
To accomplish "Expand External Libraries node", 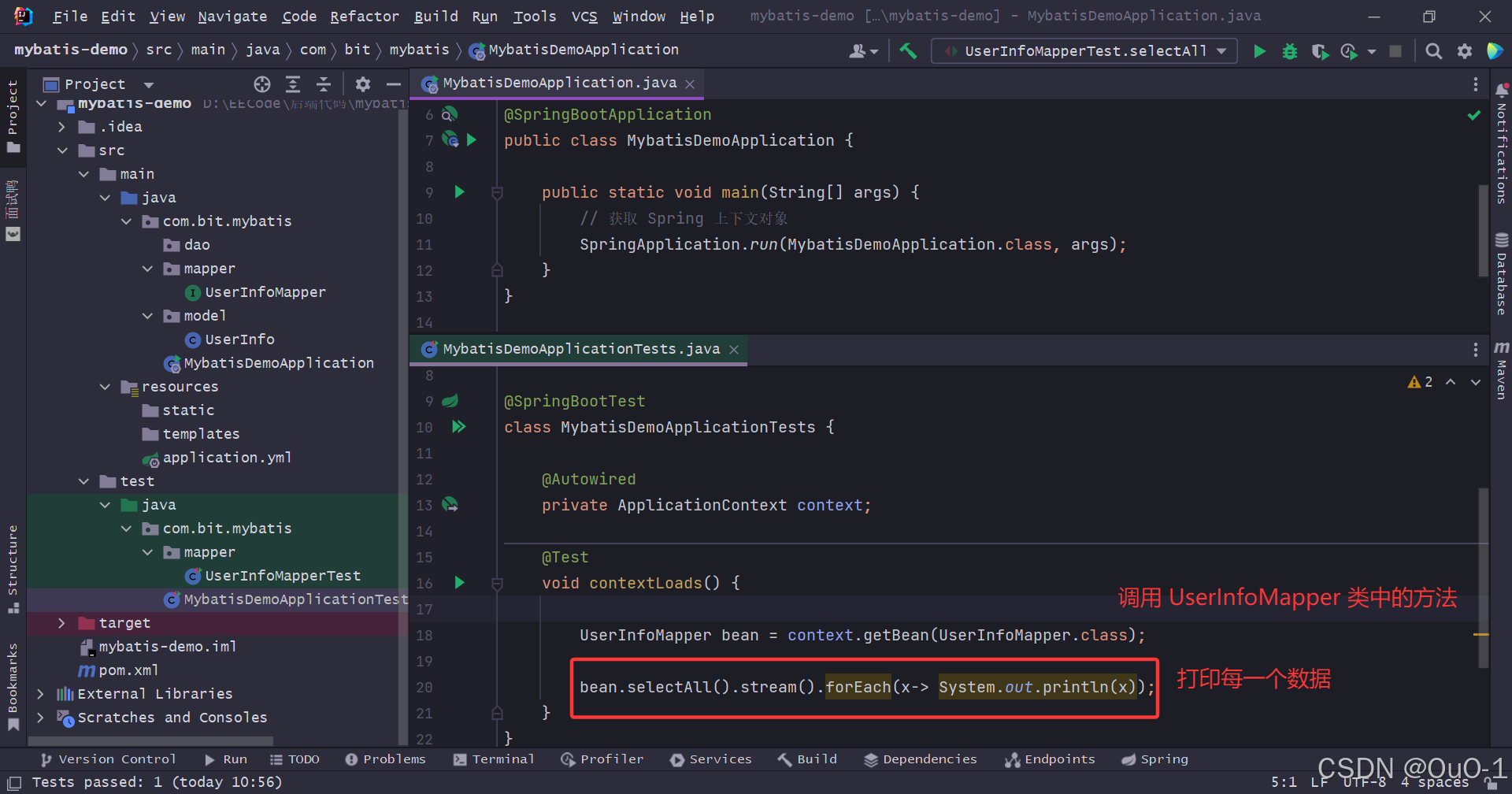I will coord(40,694).
